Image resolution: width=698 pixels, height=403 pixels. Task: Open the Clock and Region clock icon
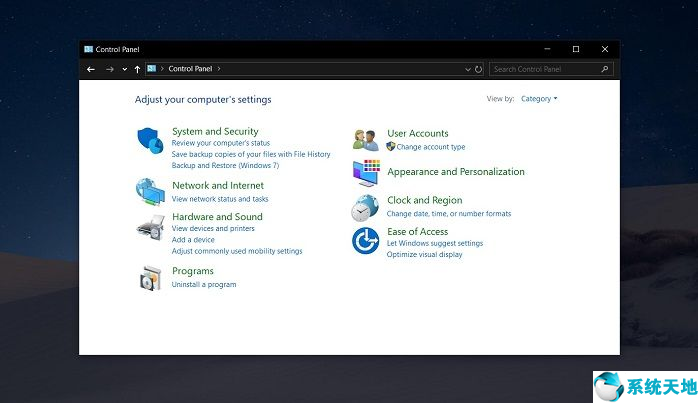click(x=365, y=208)
